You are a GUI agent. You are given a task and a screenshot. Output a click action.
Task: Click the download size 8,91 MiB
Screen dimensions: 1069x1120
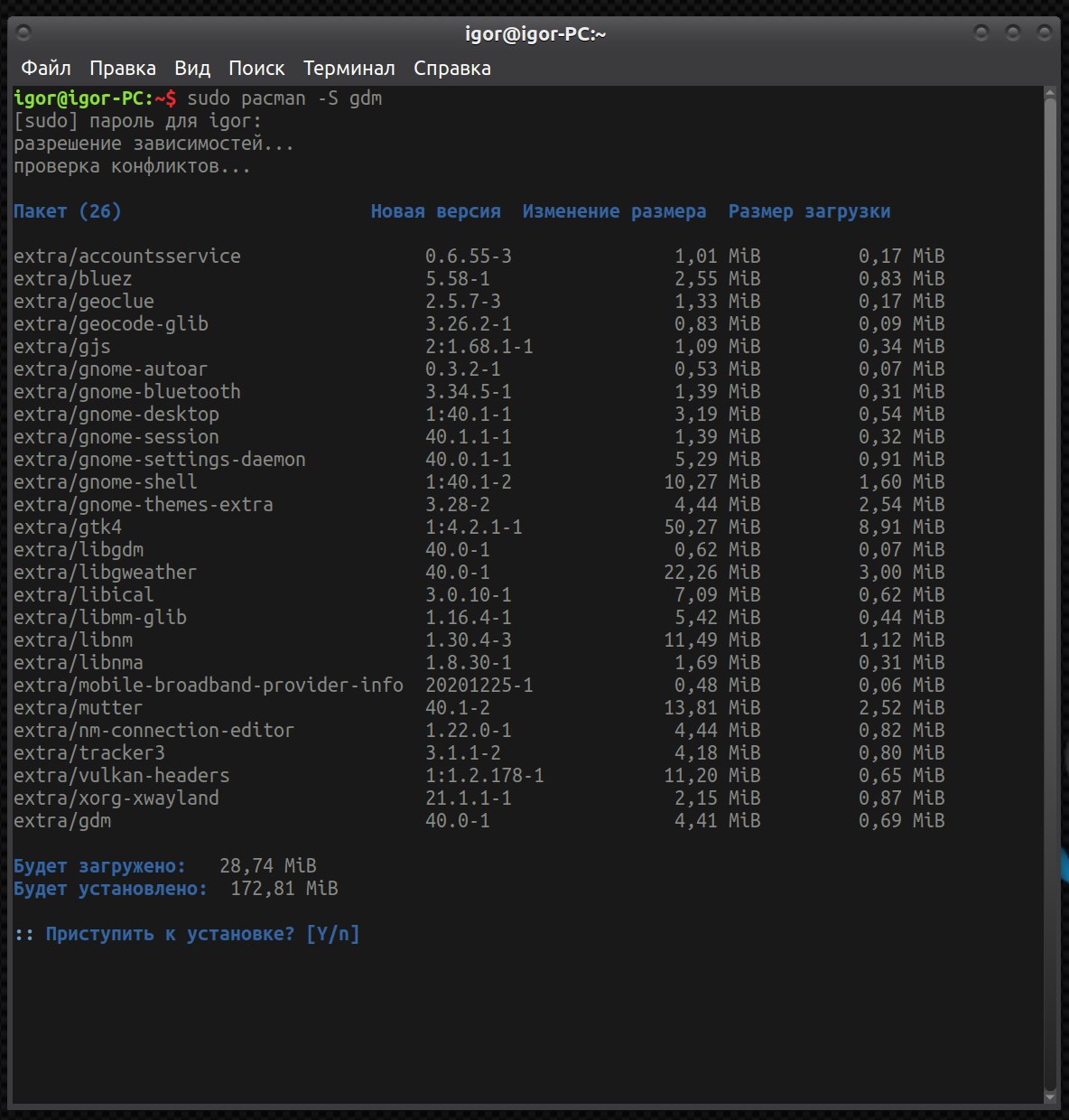click(902, 527)
